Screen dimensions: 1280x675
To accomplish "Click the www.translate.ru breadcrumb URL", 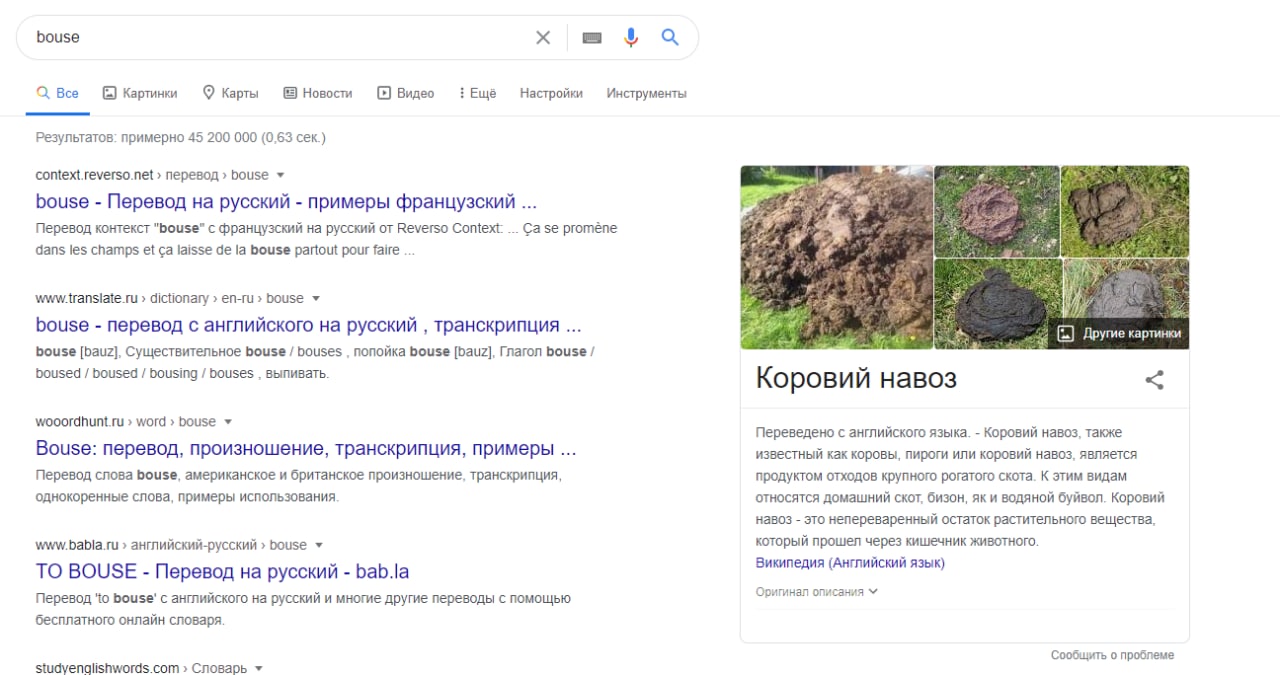I will click(170, 298).
